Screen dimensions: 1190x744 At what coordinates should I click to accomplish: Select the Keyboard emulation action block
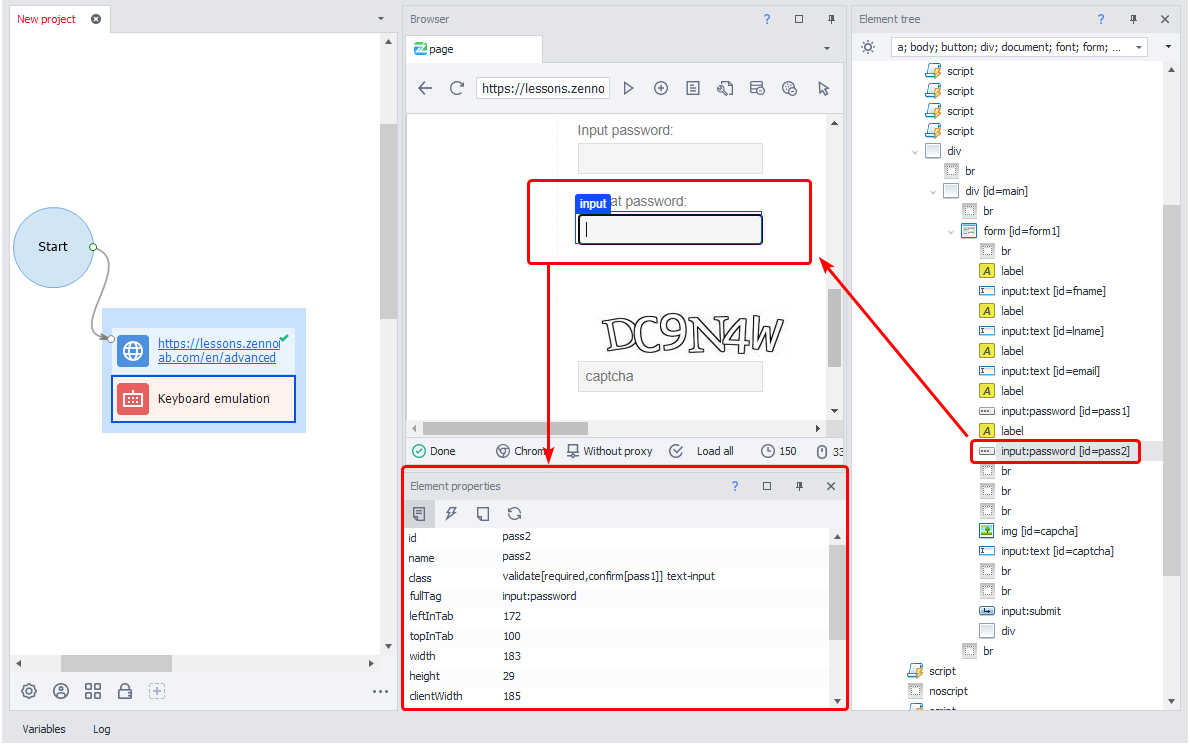click(x=203, y=399)
